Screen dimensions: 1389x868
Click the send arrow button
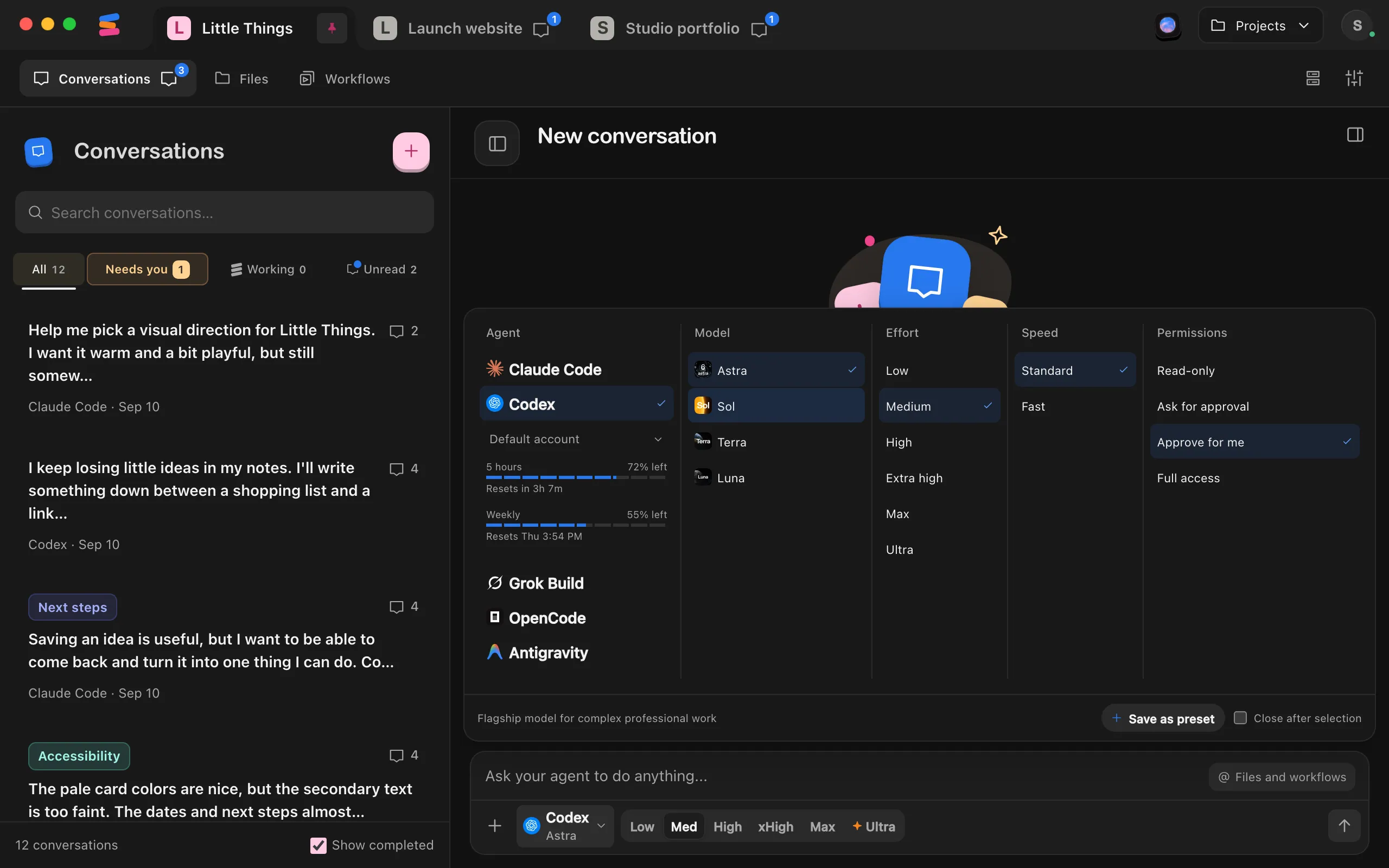click(1344, 826)
